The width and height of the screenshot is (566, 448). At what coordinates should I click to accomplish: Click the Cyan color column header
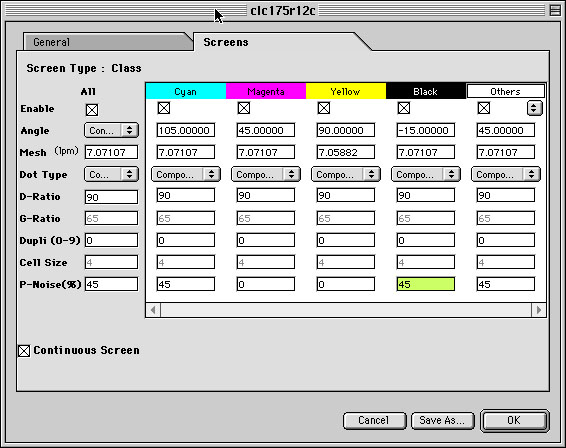pyautogui.click(x=186, y=91)
